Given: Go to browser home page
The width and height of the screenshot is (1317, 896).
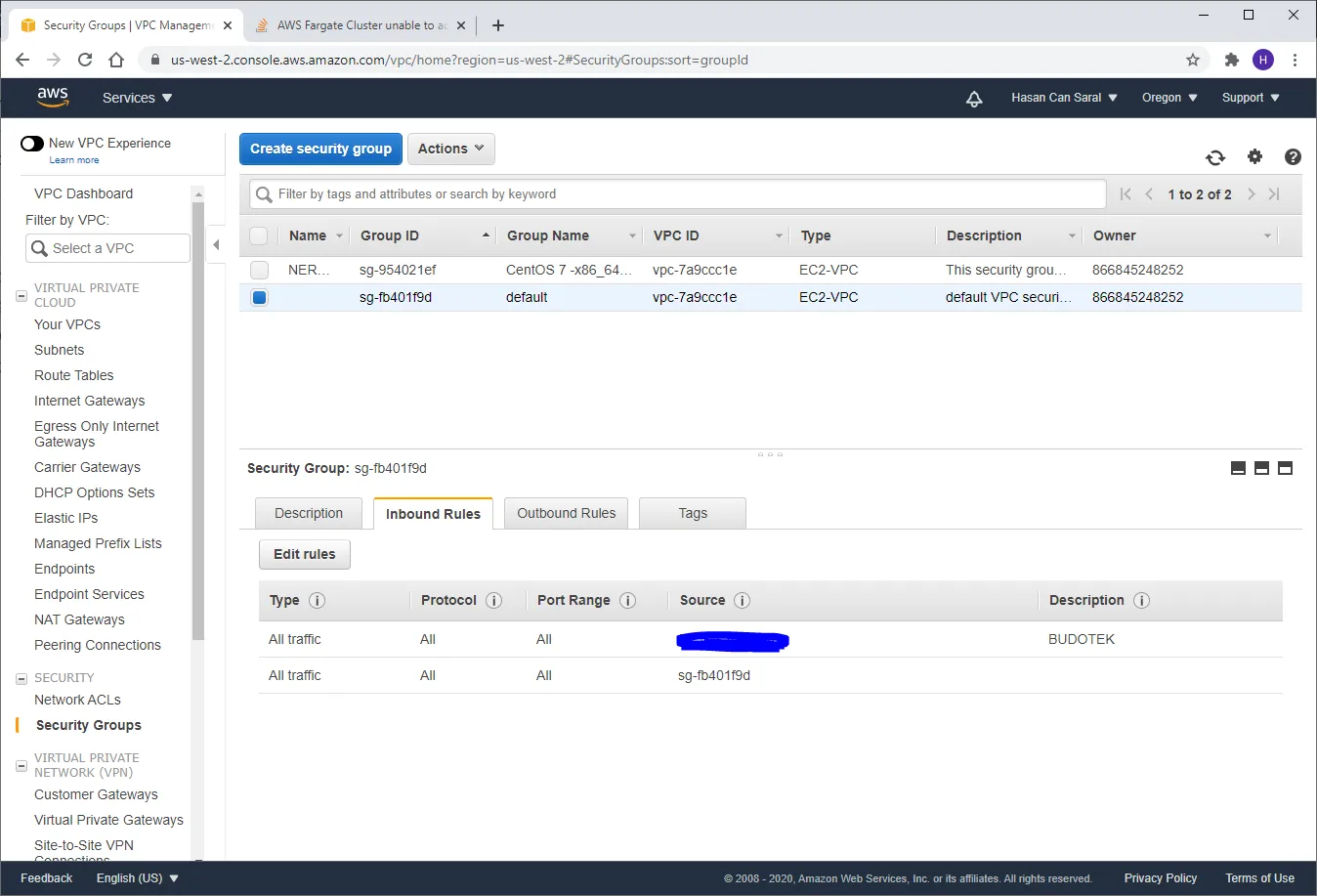Looking at the screenshot, I should click(x=116, y=60).
